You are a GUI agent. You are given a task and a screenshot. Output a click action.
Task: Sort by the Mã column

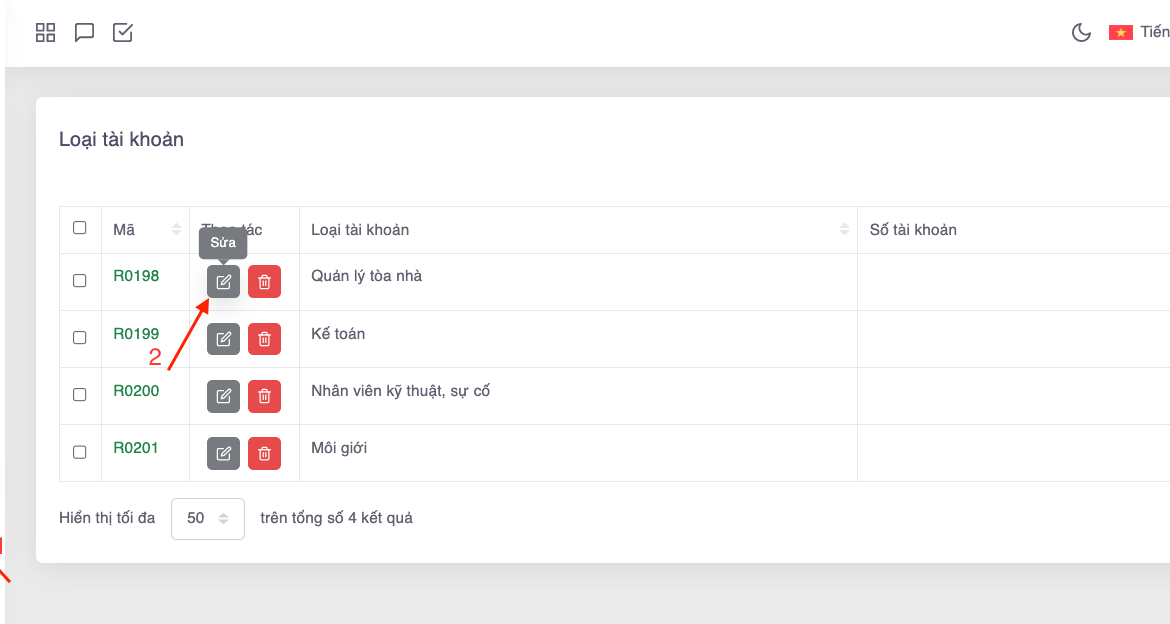point(177,230)
